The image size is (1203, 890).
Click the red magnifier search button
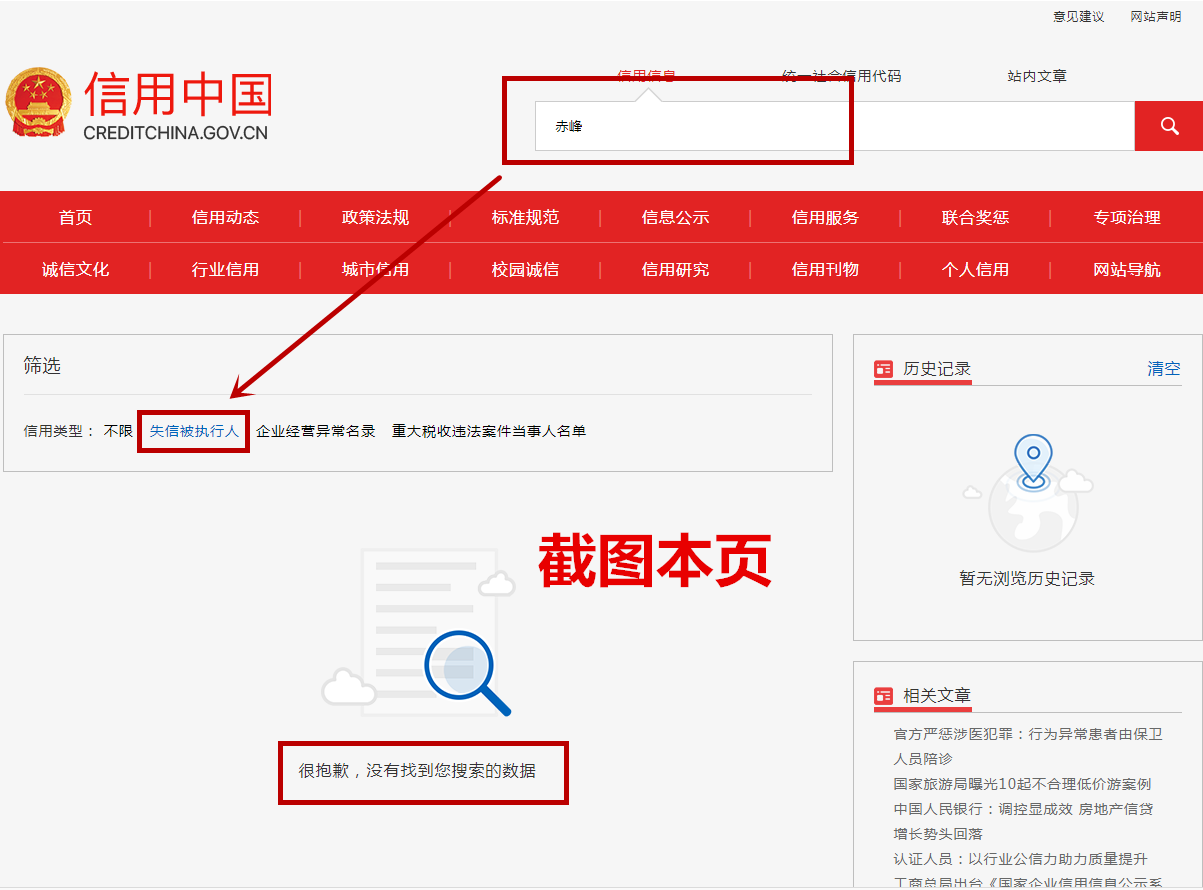[x=1168, y=126]
